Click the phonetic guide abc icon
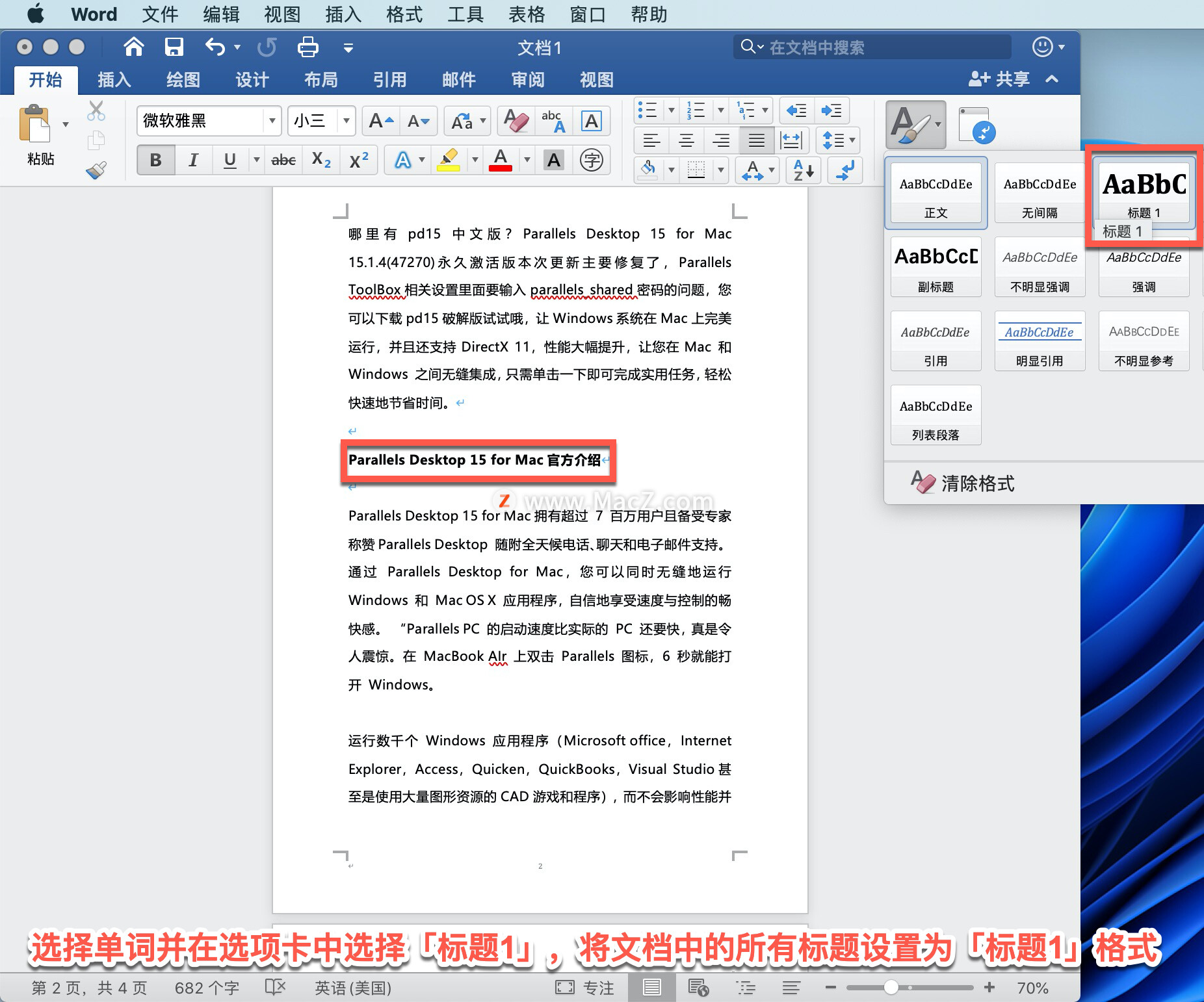The width and height of the screenshot is (1204, 1002). pyautogui.click(x=553, y=121)
